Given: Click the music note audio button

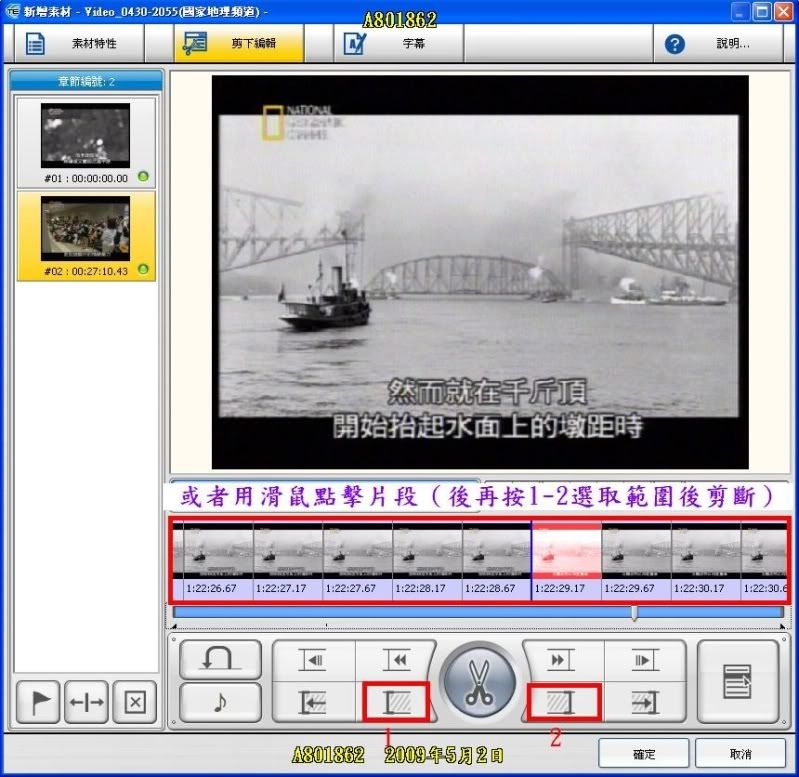Looking at the screenshot, I should tap(220, 703).
